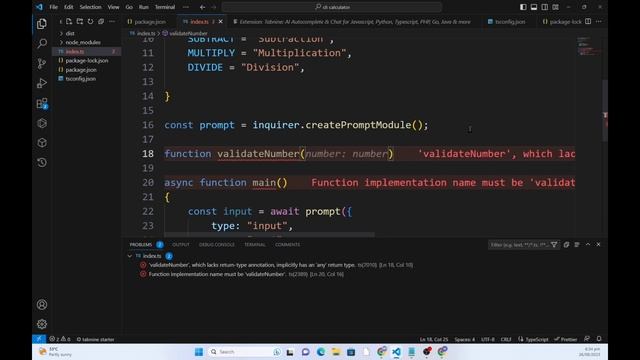Screen dimensions: 640x360
Task: Open notifications bell in status bar
Action: click(599, 339)
